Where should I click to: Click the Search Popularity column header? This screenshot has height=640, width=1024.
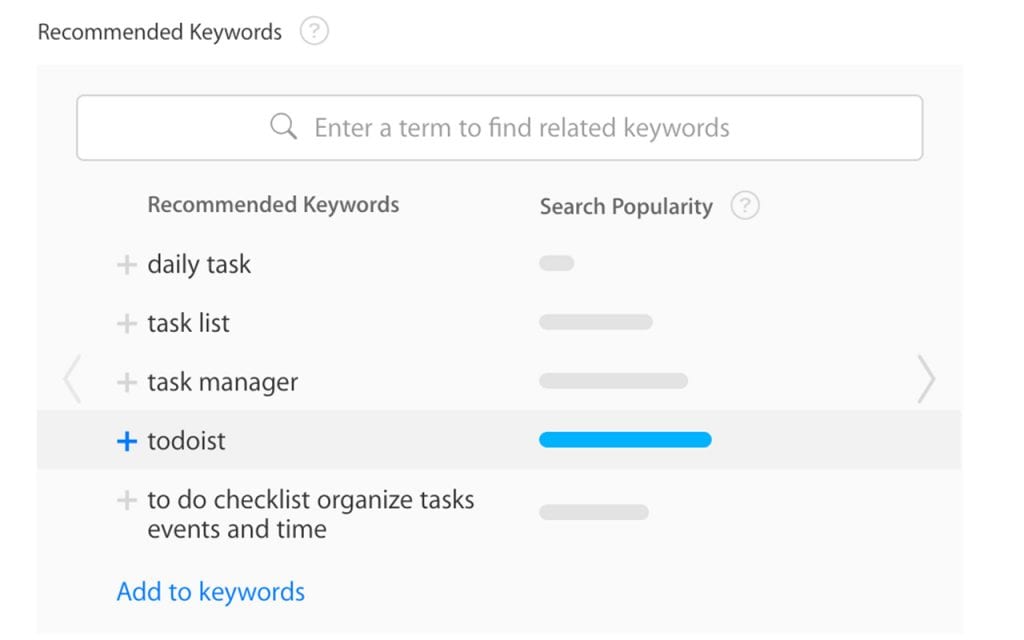coord(626,207)
